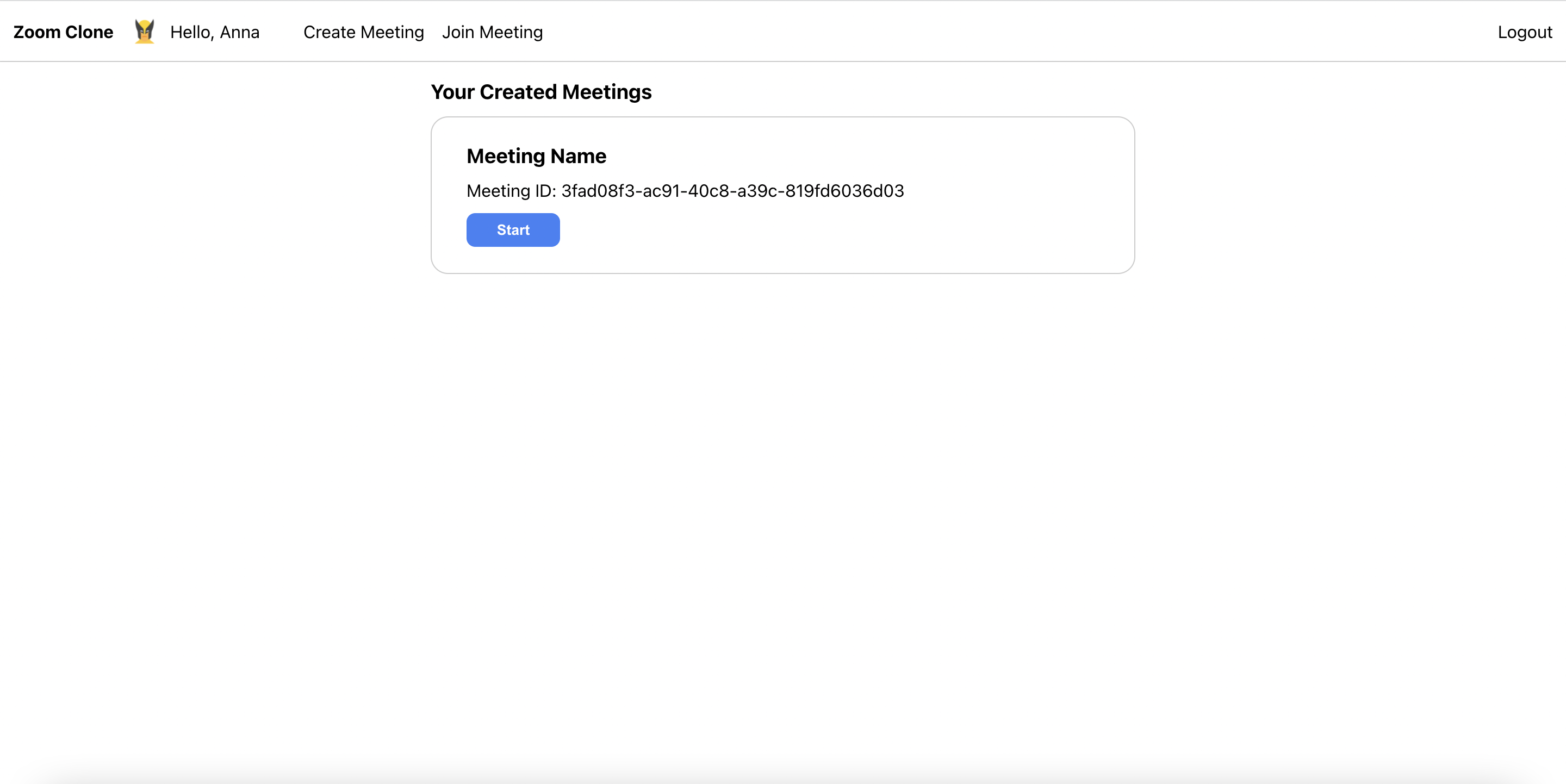The width and height of the screenshot is (1566, 784).
Task: Click the "Meeting ID:" label text
Action: pos(511,191)
